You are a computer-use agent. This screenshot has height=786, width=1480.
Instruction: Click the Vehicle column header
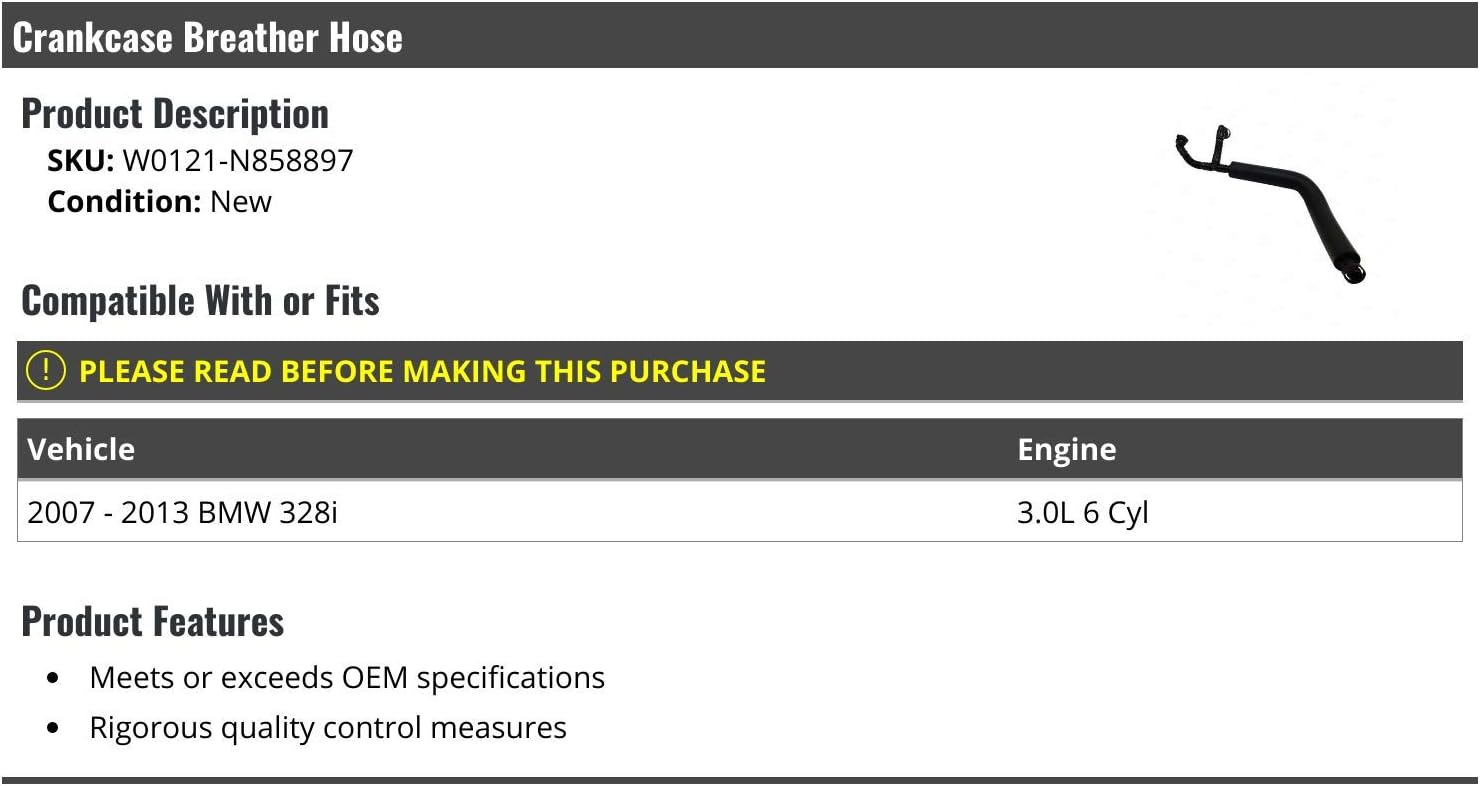pos(81,449)
